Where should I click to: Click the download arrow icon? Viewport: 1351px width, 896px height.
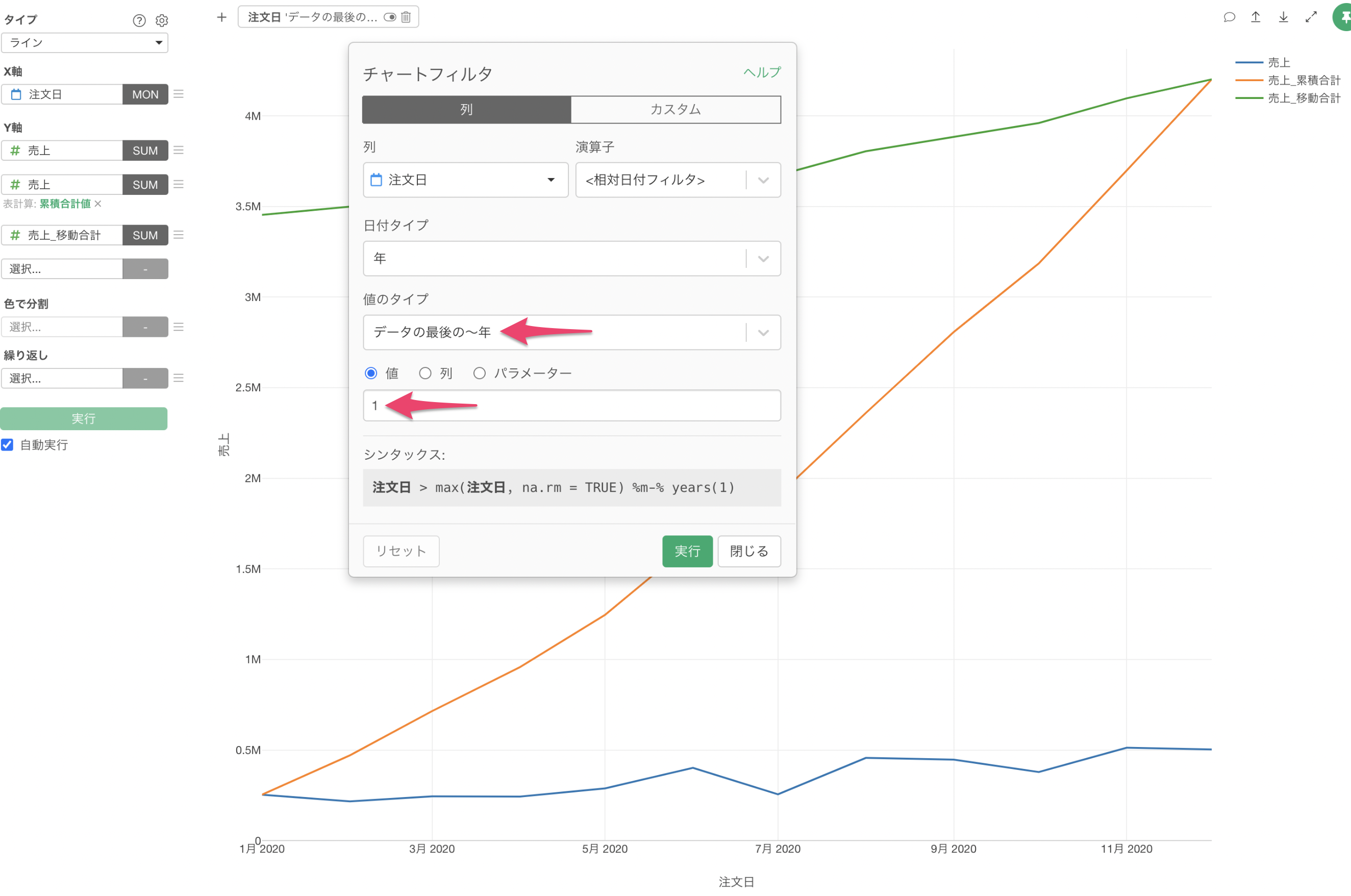[1283, 17]
